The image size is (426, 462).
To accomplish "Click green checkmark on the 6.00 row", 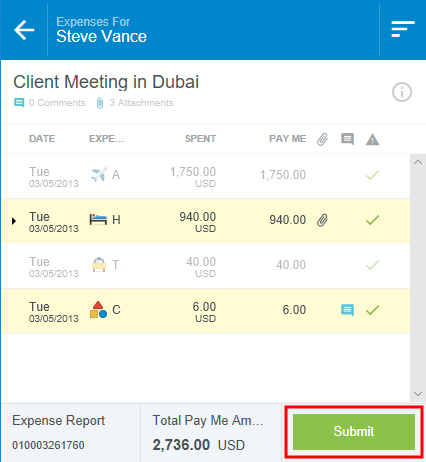I will 372,310.
